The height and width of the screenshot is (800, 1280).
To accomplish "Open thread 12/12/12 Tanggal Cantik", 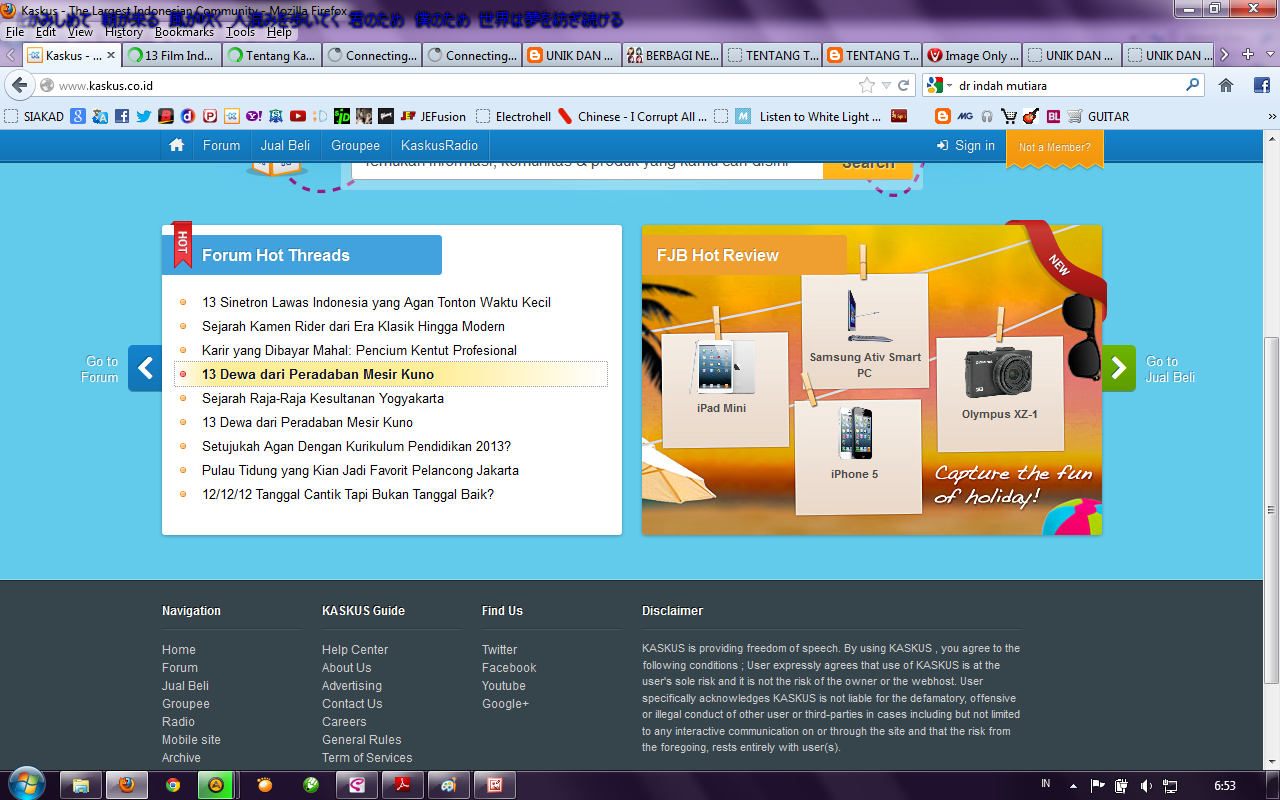I will 348,494.
